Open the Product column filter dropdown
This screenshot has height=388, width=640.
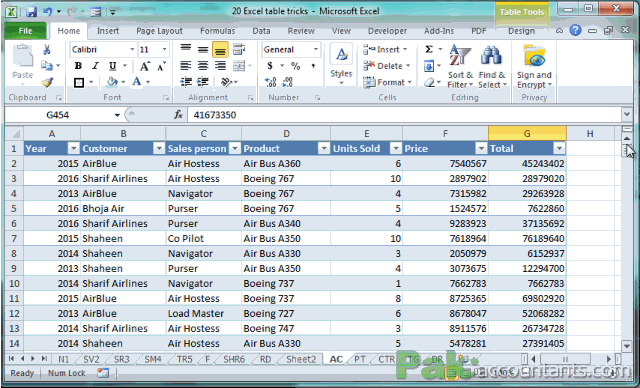(324, 149)
